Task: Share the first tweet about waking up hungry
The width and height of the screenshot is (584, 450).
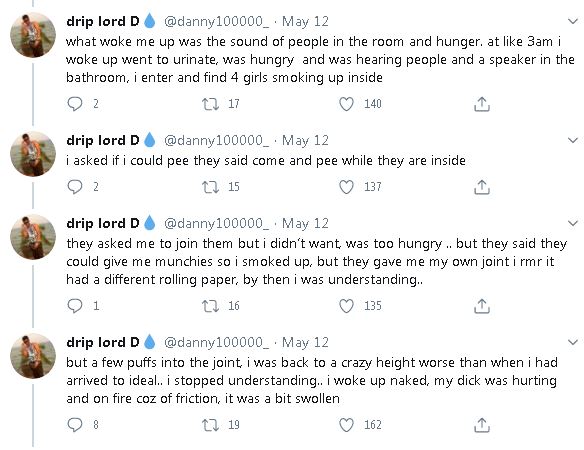Action: (482, 104)
